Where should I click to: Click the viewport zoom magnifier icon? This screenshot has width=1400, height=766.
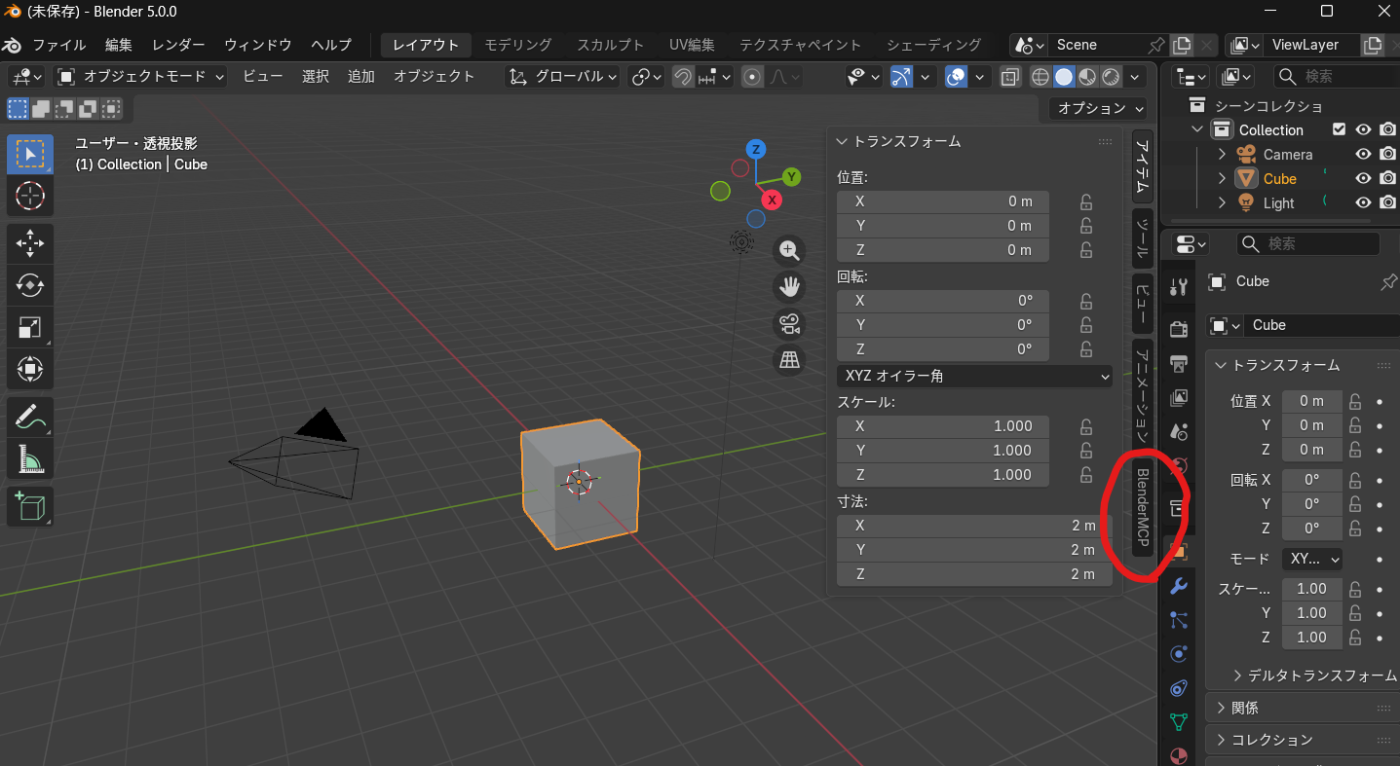(x=790, y=251)
